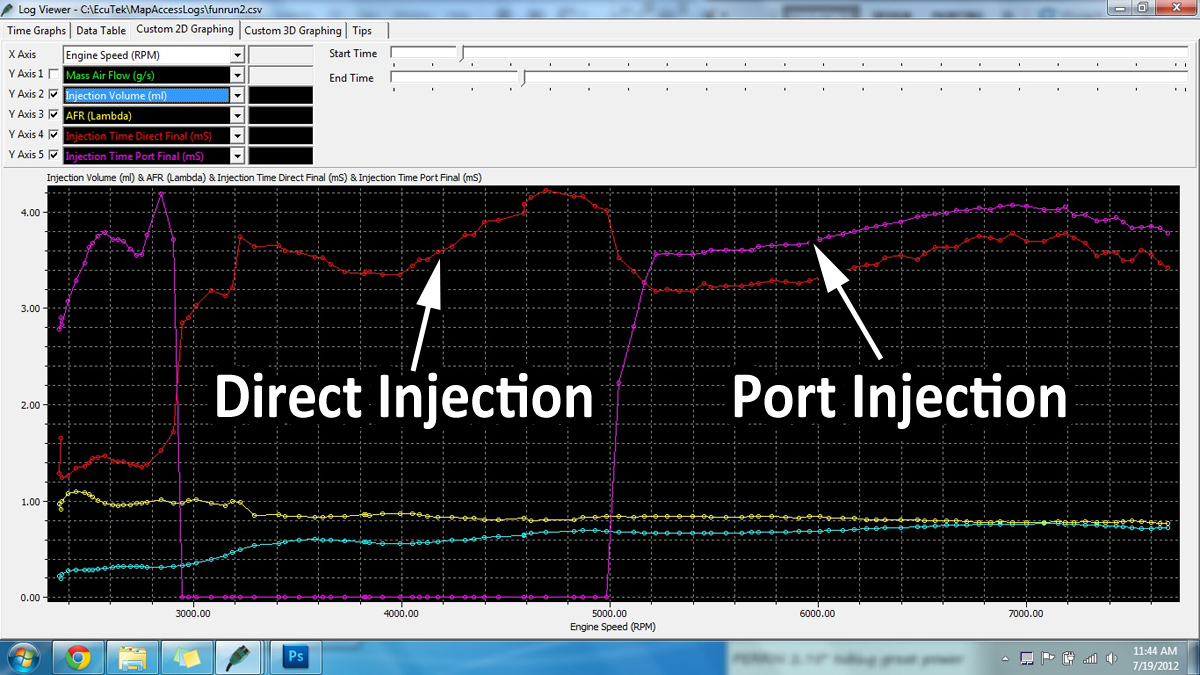The image size is (1200, 675).
Task: Expand the X Axis Engine Speed dropdown
Action: [x=237, y=55]
